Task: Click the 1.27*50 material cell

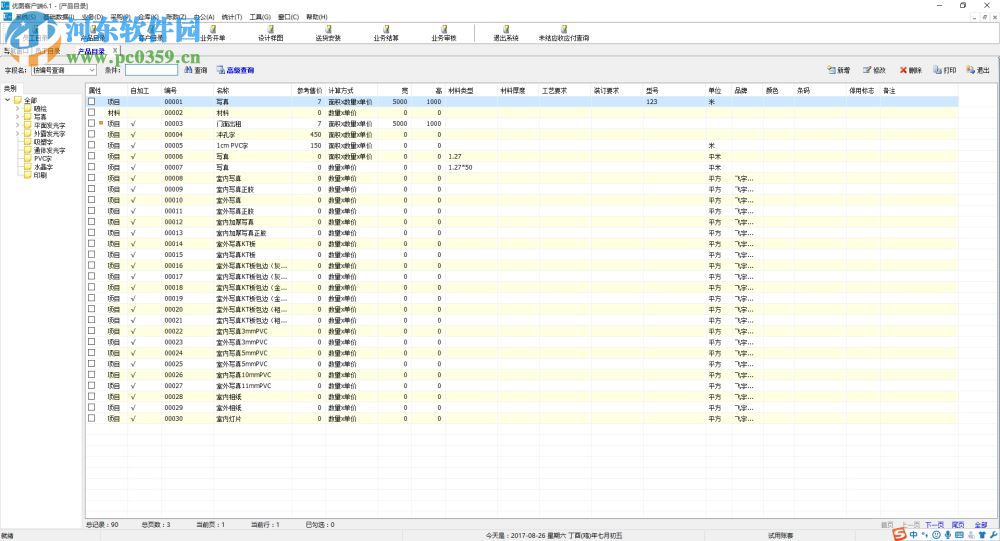Action: 460,167
